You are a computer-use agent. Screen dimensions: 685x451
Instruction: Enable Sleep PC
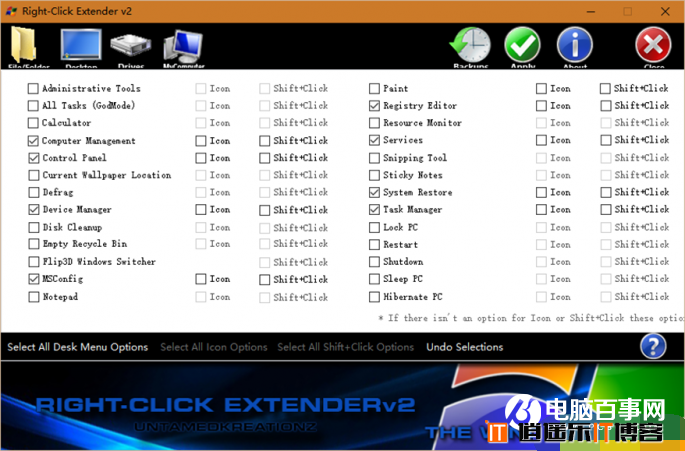[374, 279]
